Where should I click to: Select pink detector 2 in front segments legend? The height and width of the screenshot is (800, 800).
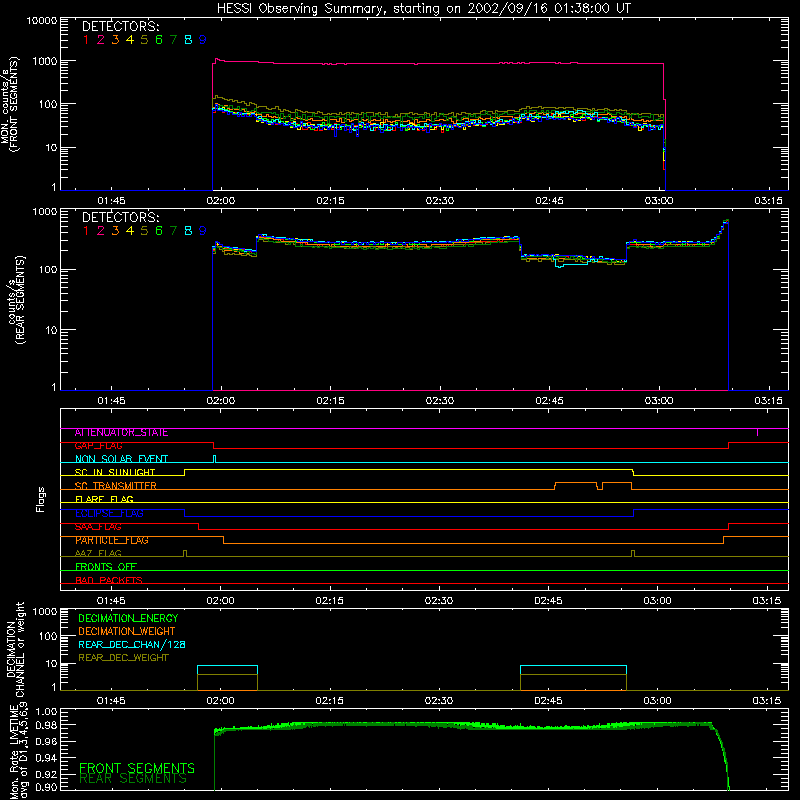click(101, 40)
